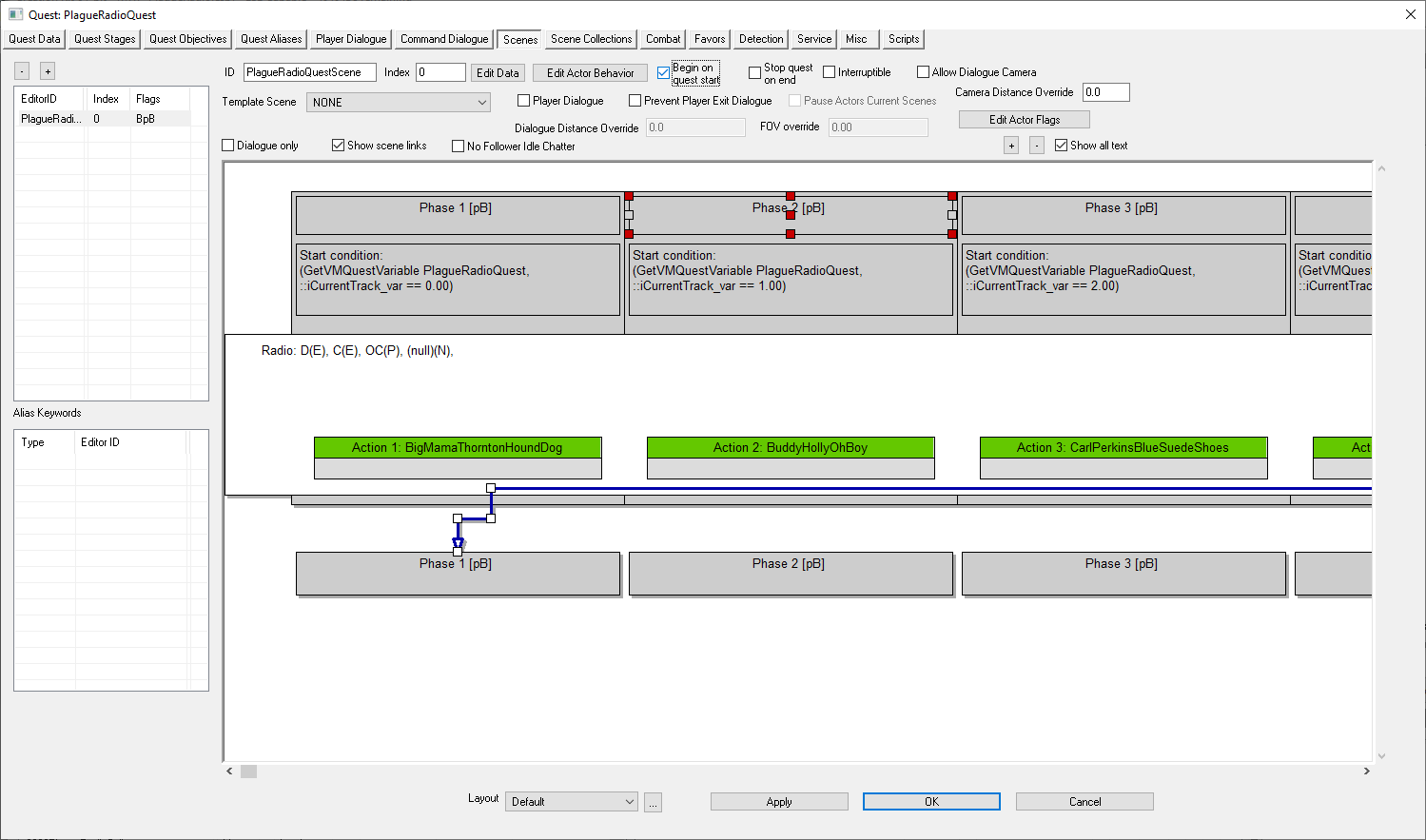Switch to the Combat tab
Viewport: 1426px width, 840px height.
pyautogui.click(x=663, y=39)
